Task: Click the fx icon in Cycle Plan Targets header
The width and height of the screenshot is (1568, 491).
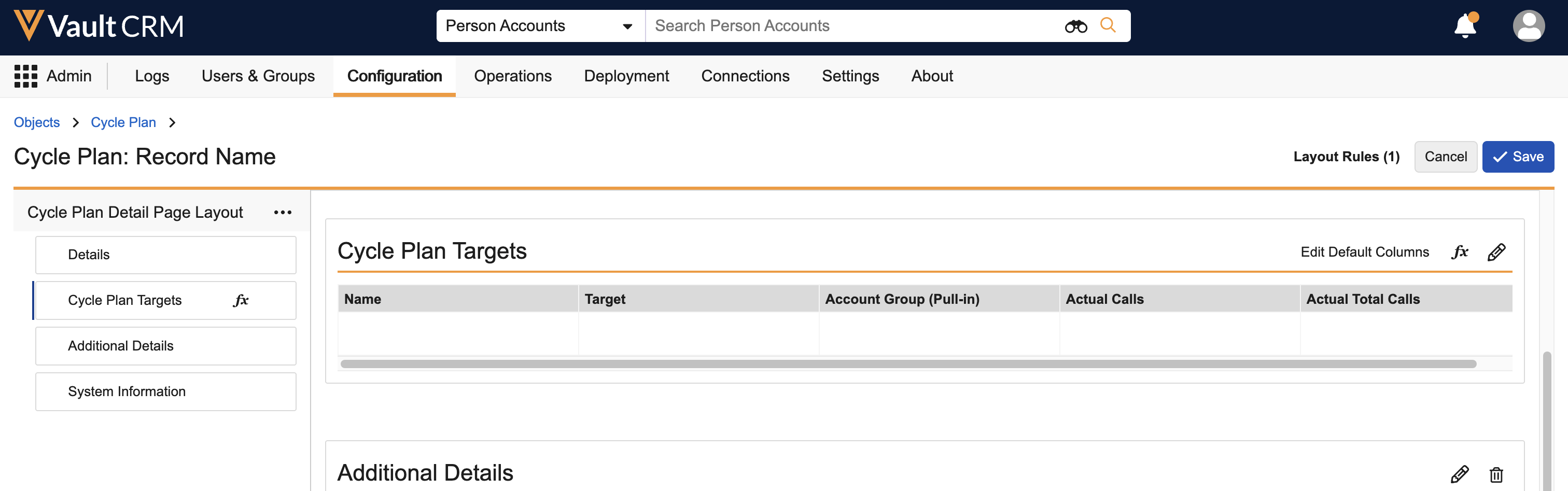Action: tap(1460, 252)
